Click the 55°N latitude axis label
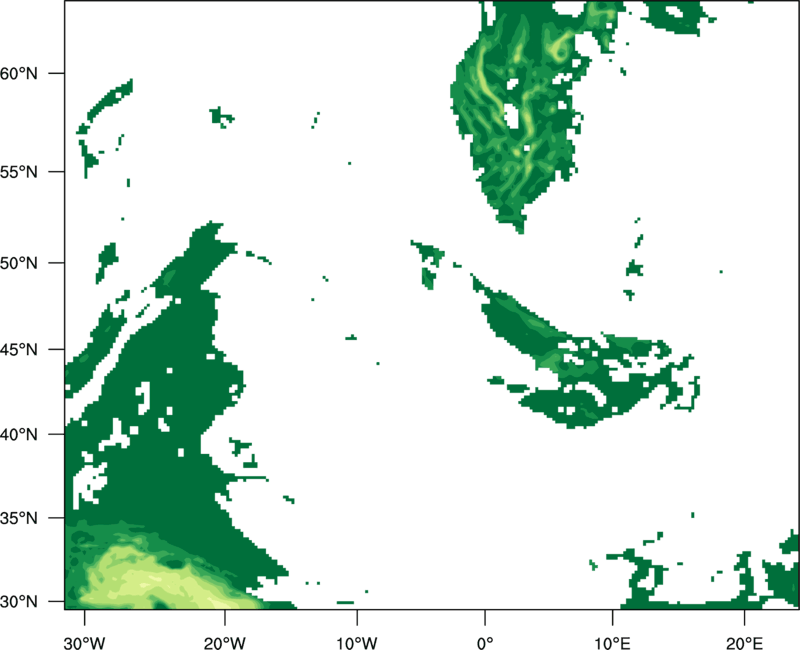 [19, 172]
